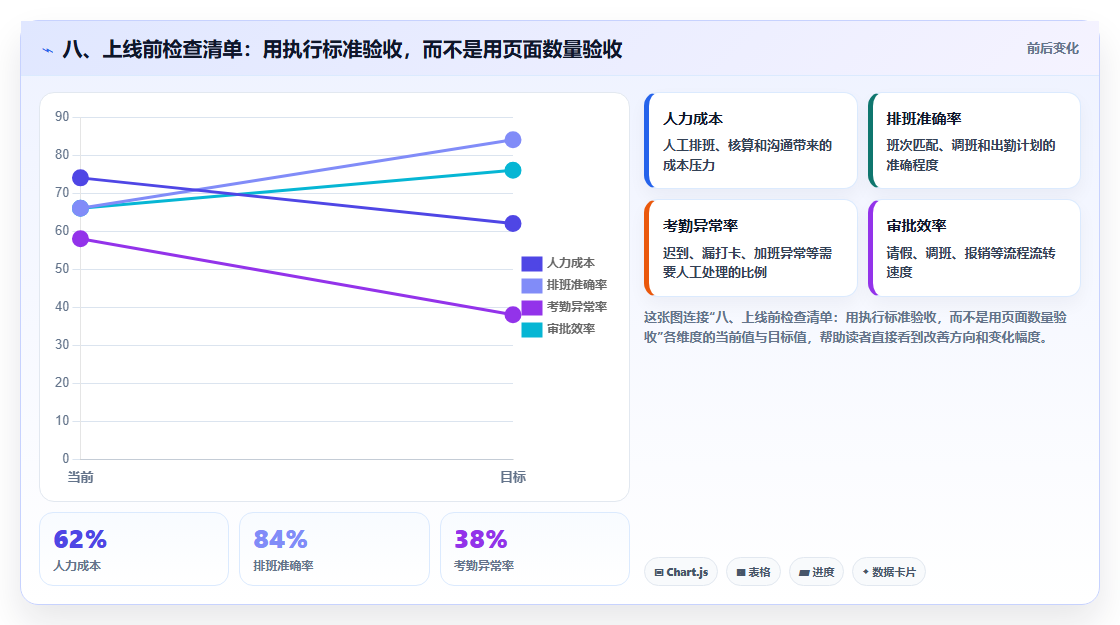1120x625 pixels.
Task: Click the 人力成本 current data point at 74
Action: [x=81, y=178]
